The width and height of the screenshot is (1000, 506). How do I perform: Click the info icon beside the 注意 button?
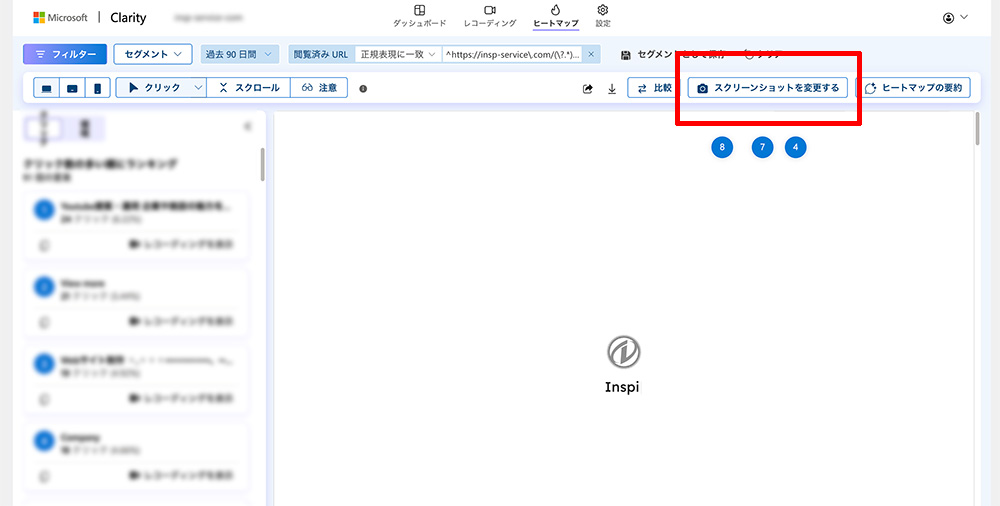coord(363,89)
